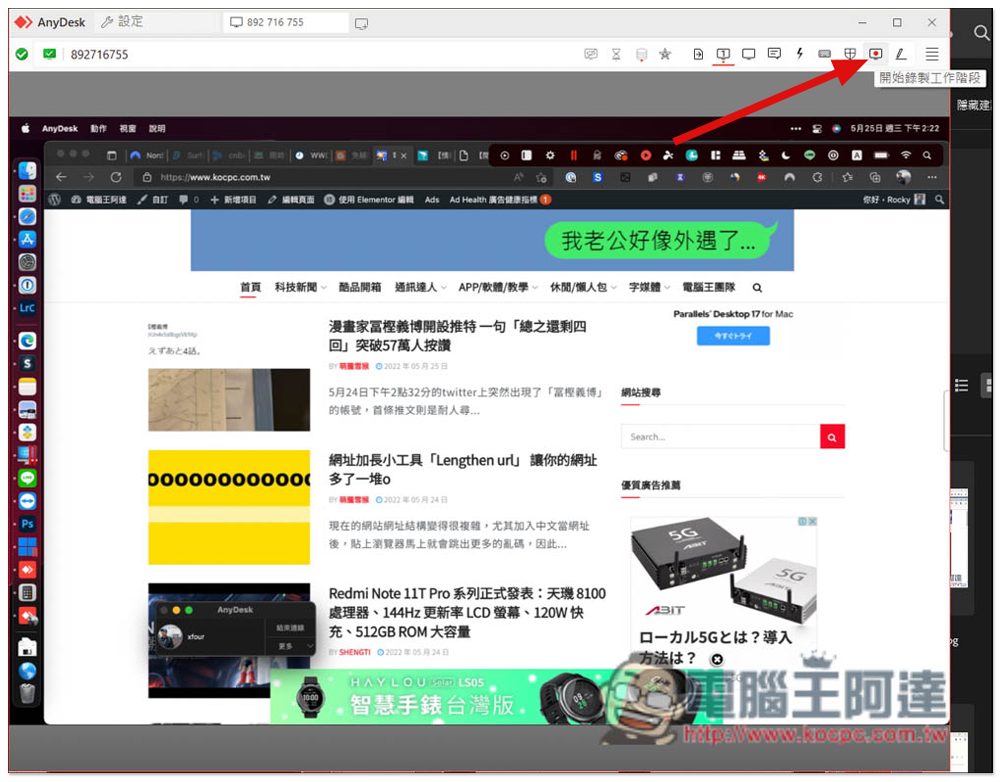Expand 科技新聞 navigation dropdown

300,287
